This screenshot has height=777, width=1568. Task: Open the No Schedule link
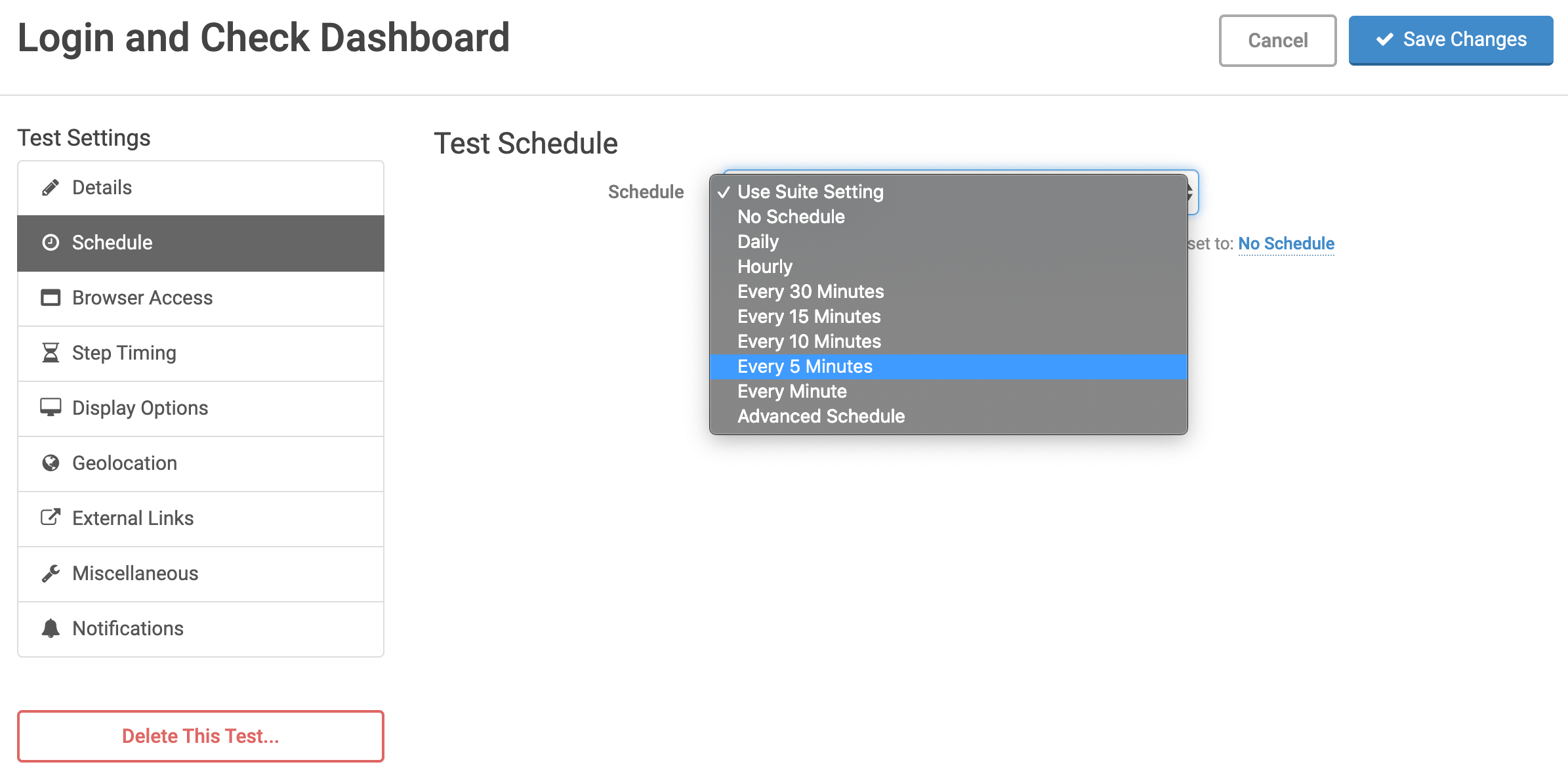coord(1285,243)
